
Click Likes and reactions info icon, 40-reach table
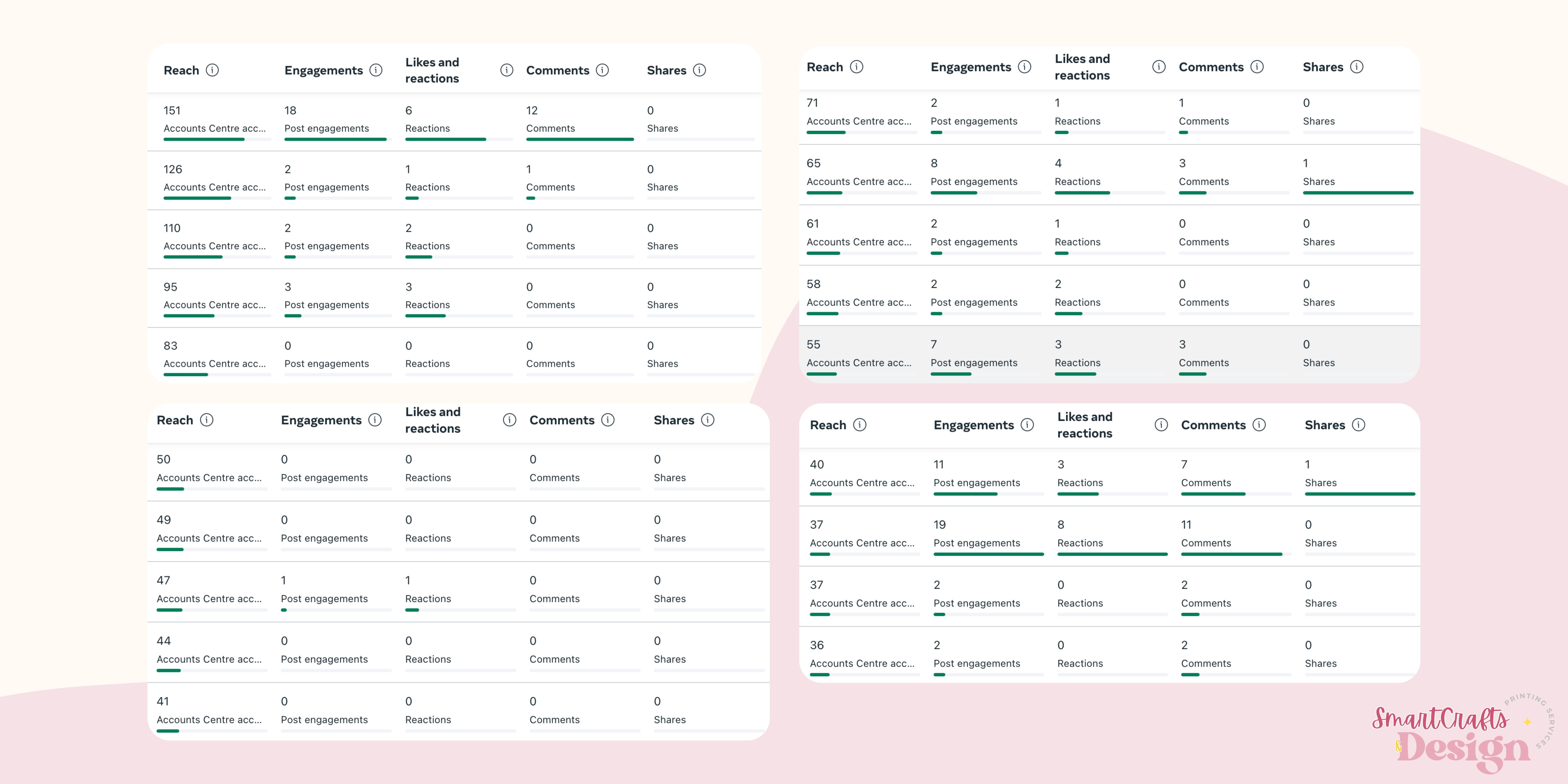coord(1161,425)
